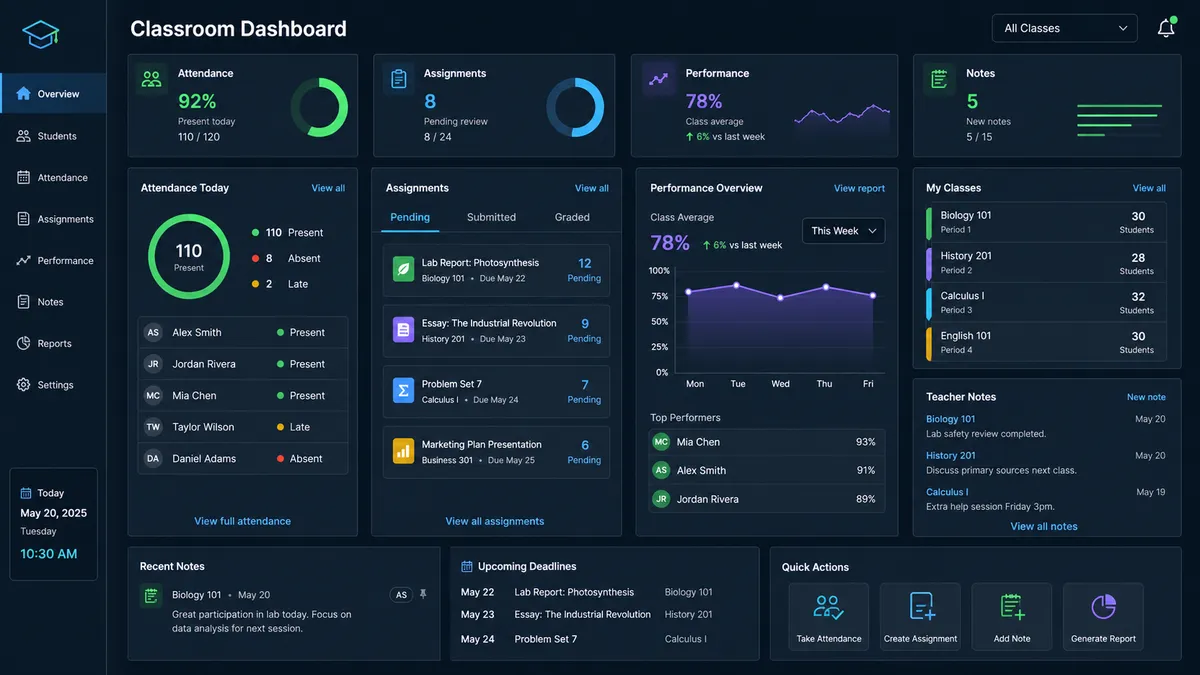Click New note in Teacher Notes
This screenshot has height=675, width=1200.
(x=1146, y=397)
